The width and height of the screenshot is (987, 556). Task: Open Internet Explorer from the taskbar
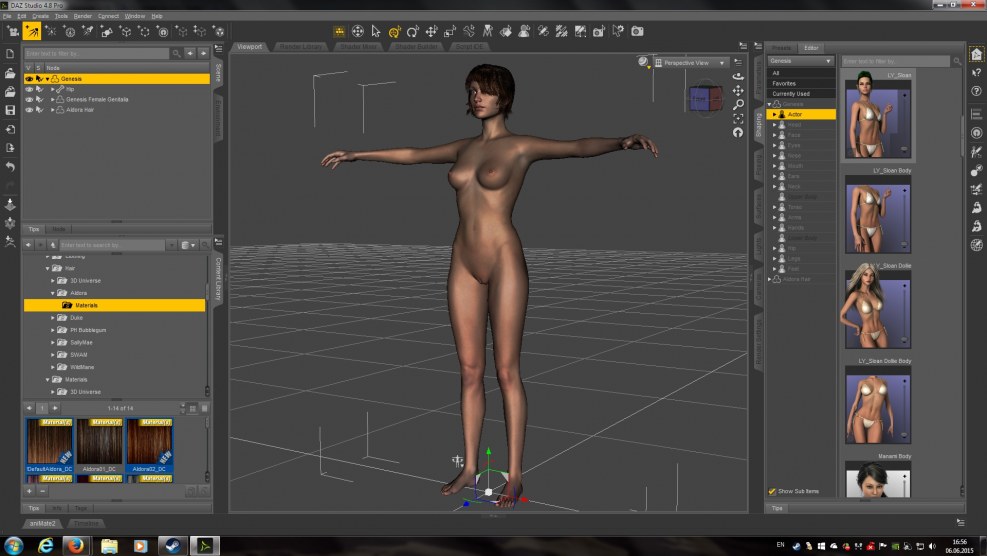(x=45, y=545)
